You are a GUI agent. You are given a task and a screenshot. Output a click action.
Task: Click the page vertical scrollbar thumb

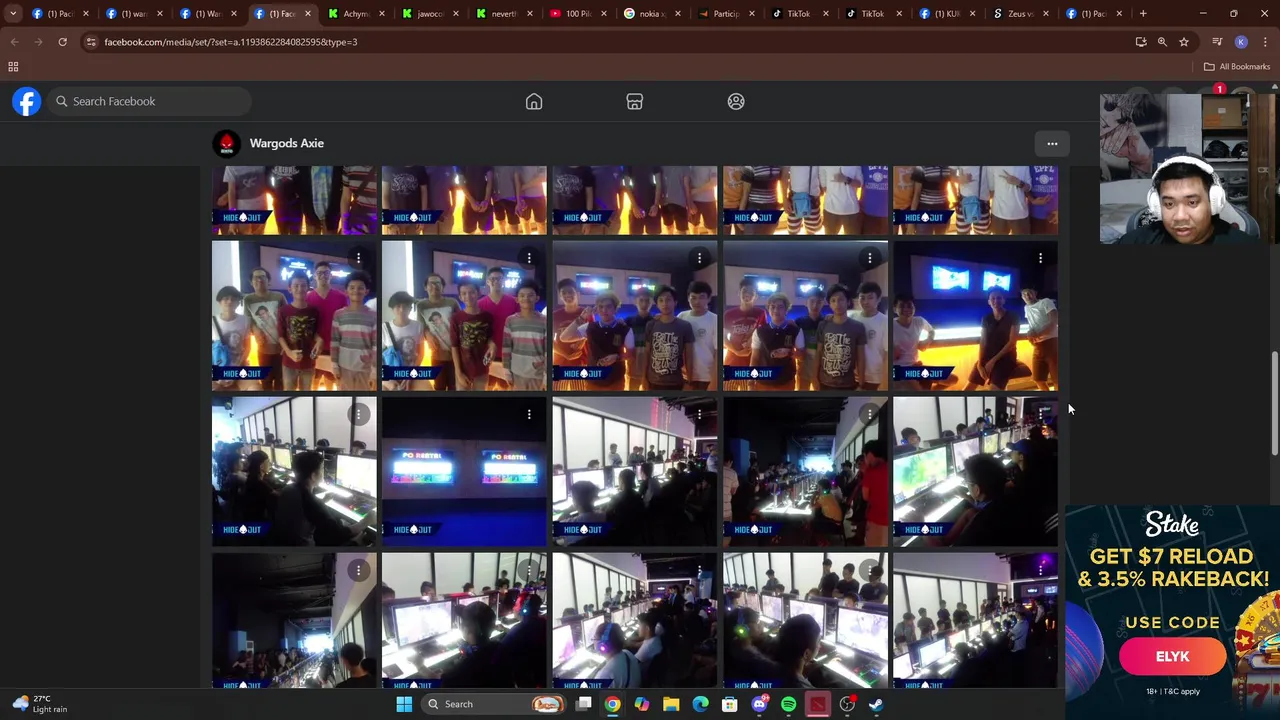tap(1274, 403)
